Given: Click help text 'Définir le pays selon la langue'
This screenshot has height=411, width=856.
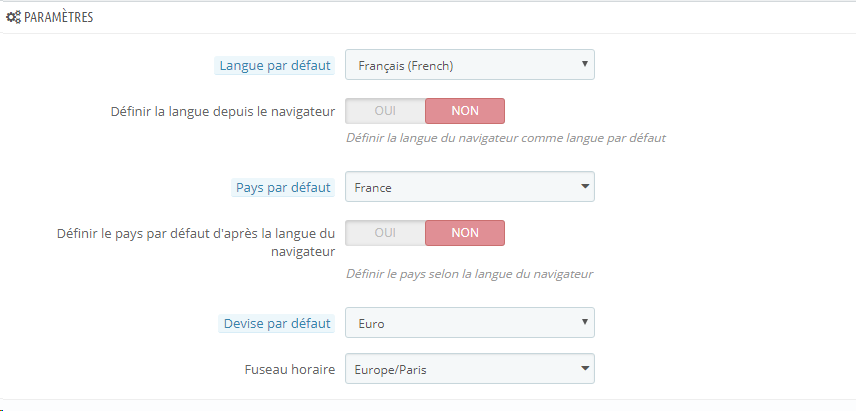Looking at the screenshot, I should pos(470,273).
